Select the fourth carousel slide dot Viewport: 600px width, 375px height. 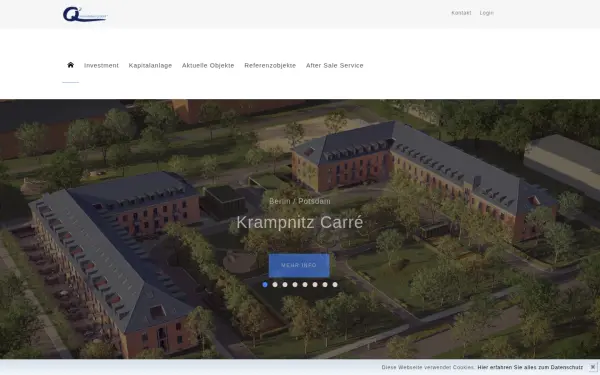click(x=295, y=285)
